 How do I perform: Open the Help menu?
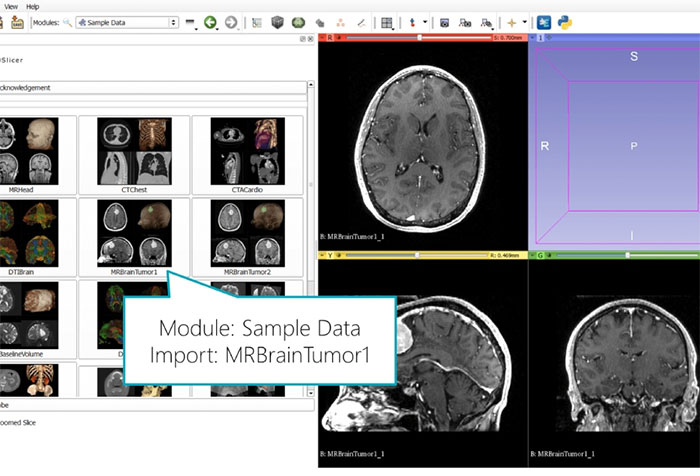33,5
